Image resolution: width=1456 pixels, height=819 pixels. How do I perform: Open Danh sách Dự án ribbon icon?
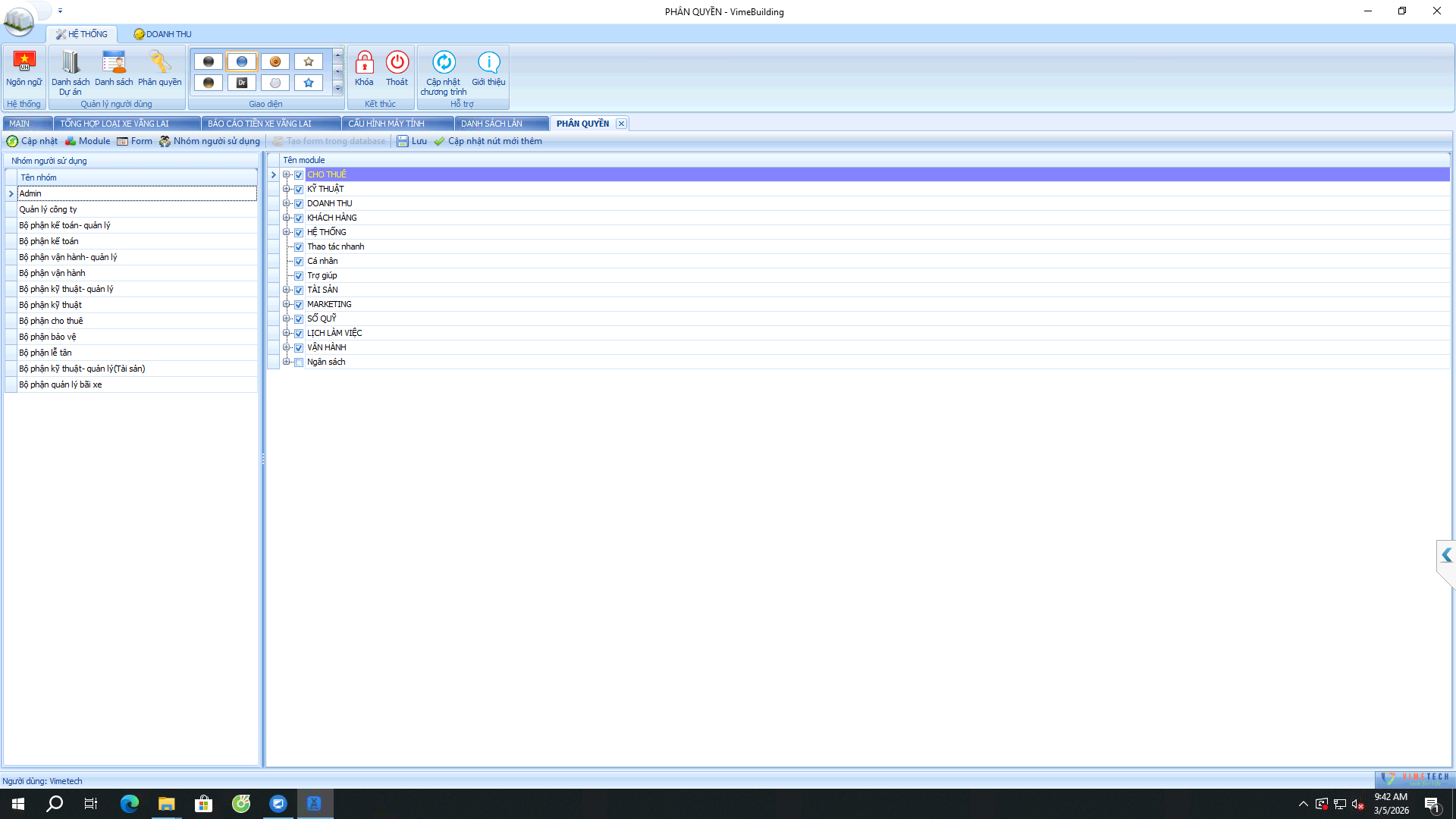(71, 62)
